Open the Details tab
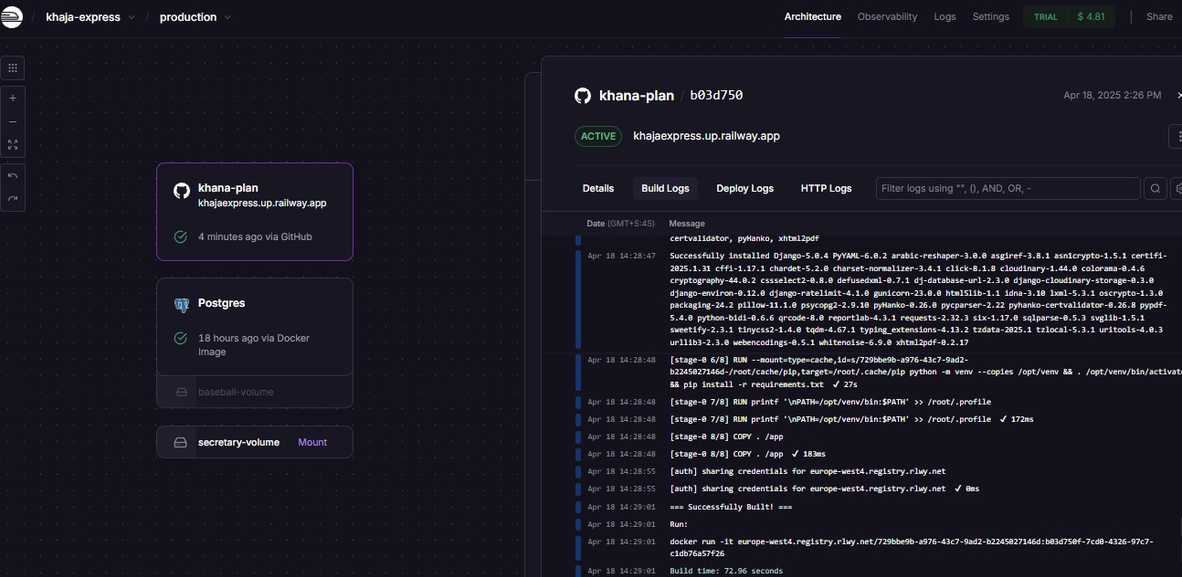This screenshot has height=577, width=1182. tap(598, 188)
